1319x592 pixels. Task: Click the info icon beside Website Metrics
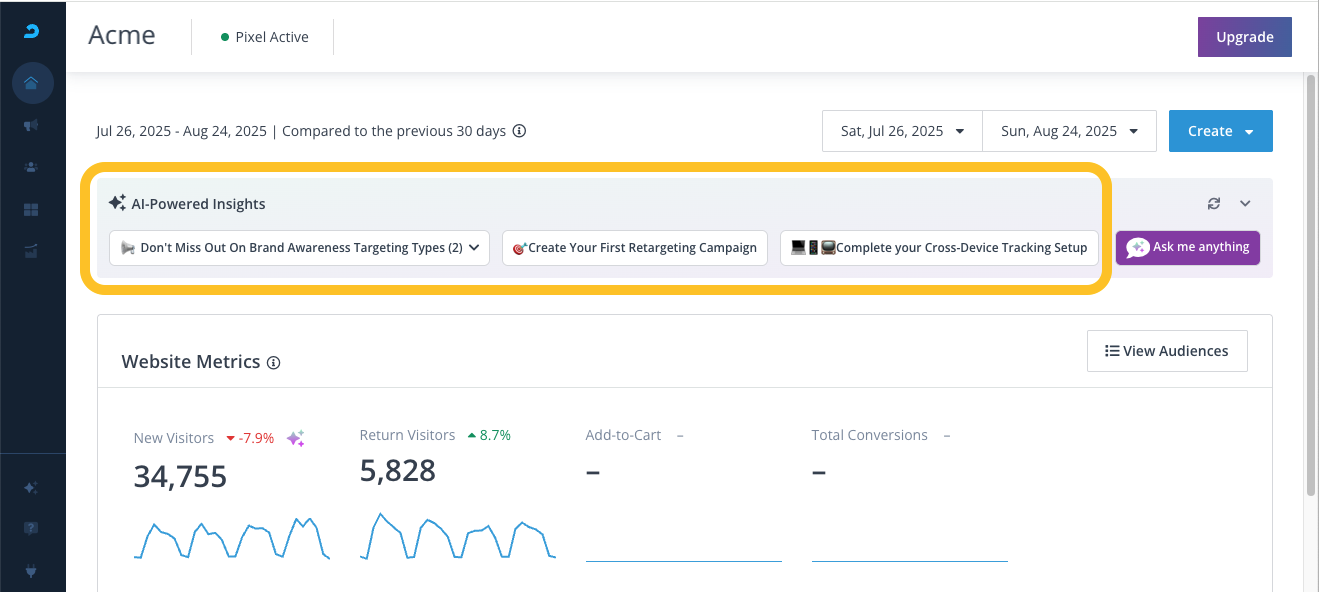274,363
